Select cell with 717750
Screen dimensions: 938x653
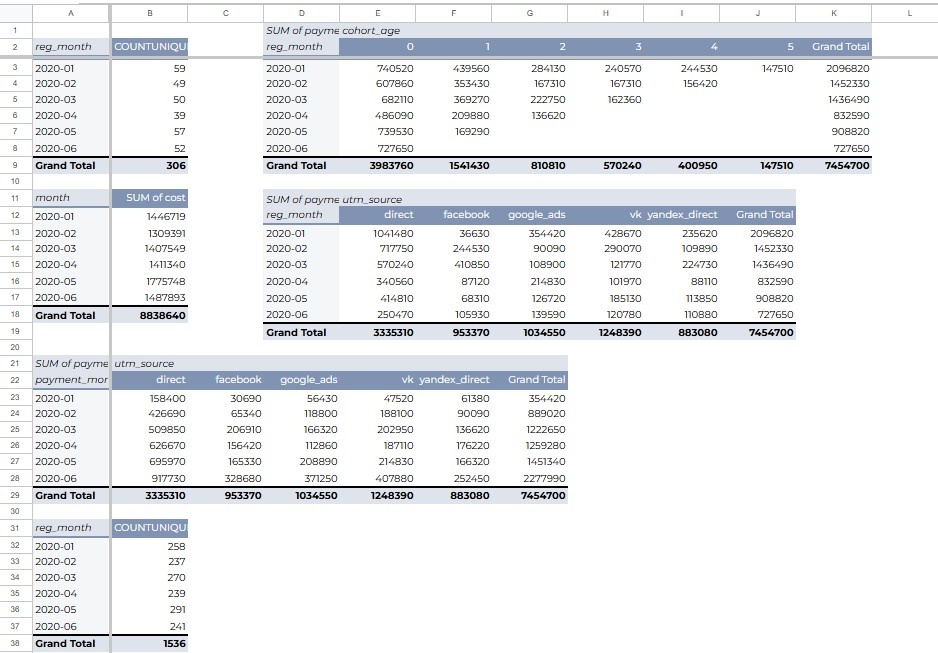point(377,248)
